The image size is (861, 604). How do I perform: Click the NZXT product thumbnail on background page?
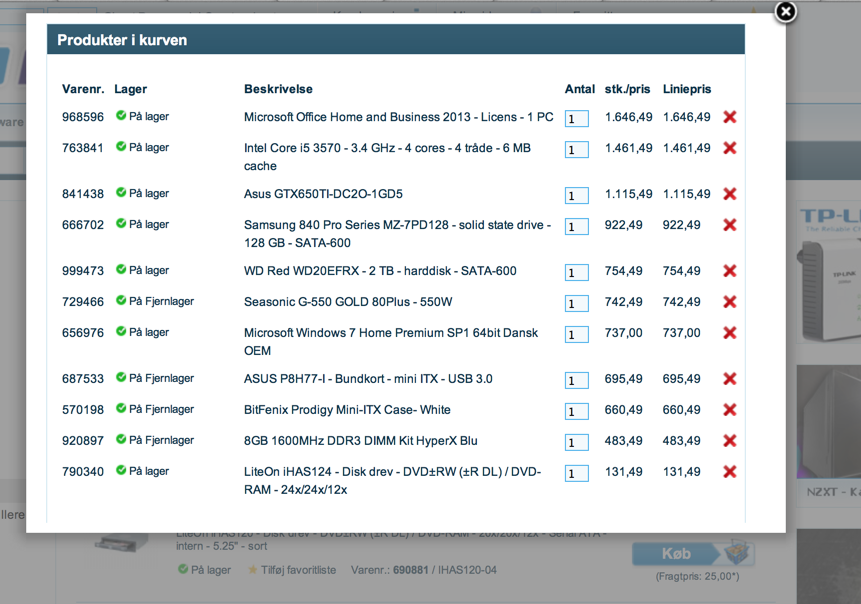tap(829, 422)
